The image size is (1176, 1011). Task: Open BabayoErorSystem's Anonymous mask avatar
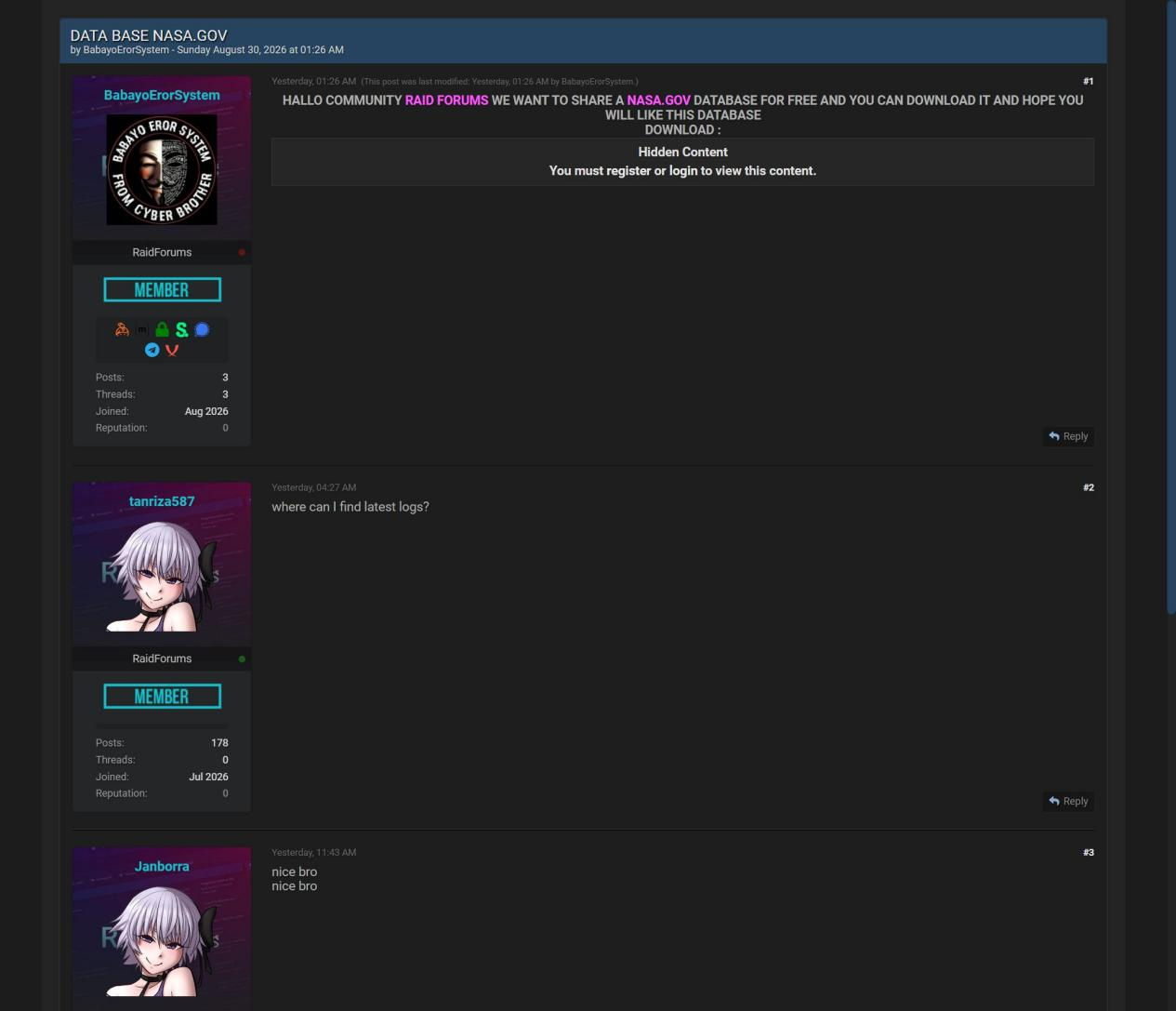(x=162, y=169)
